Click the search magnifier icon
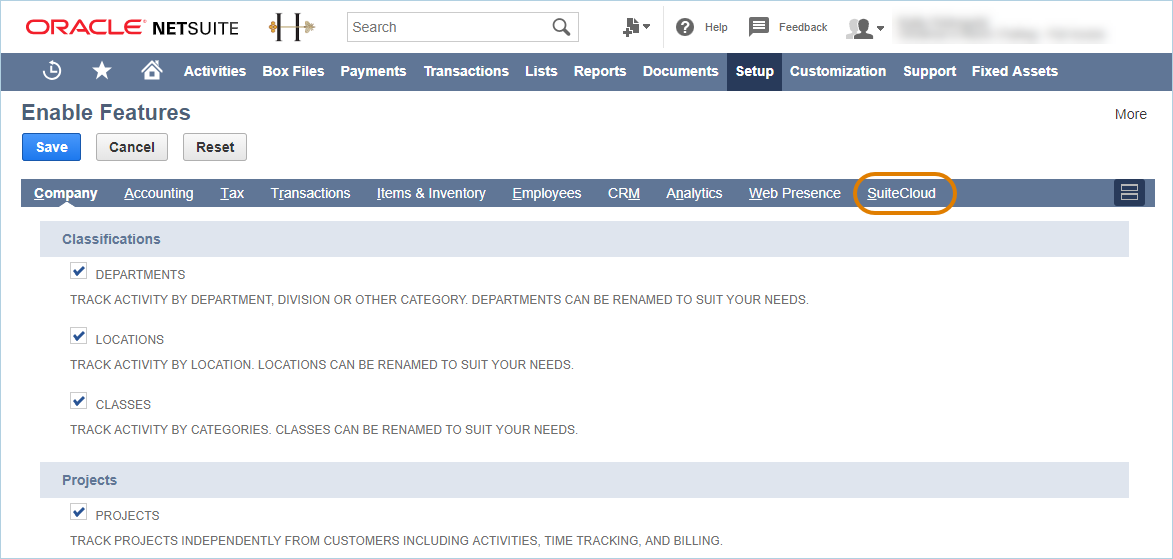 [561, 27]
